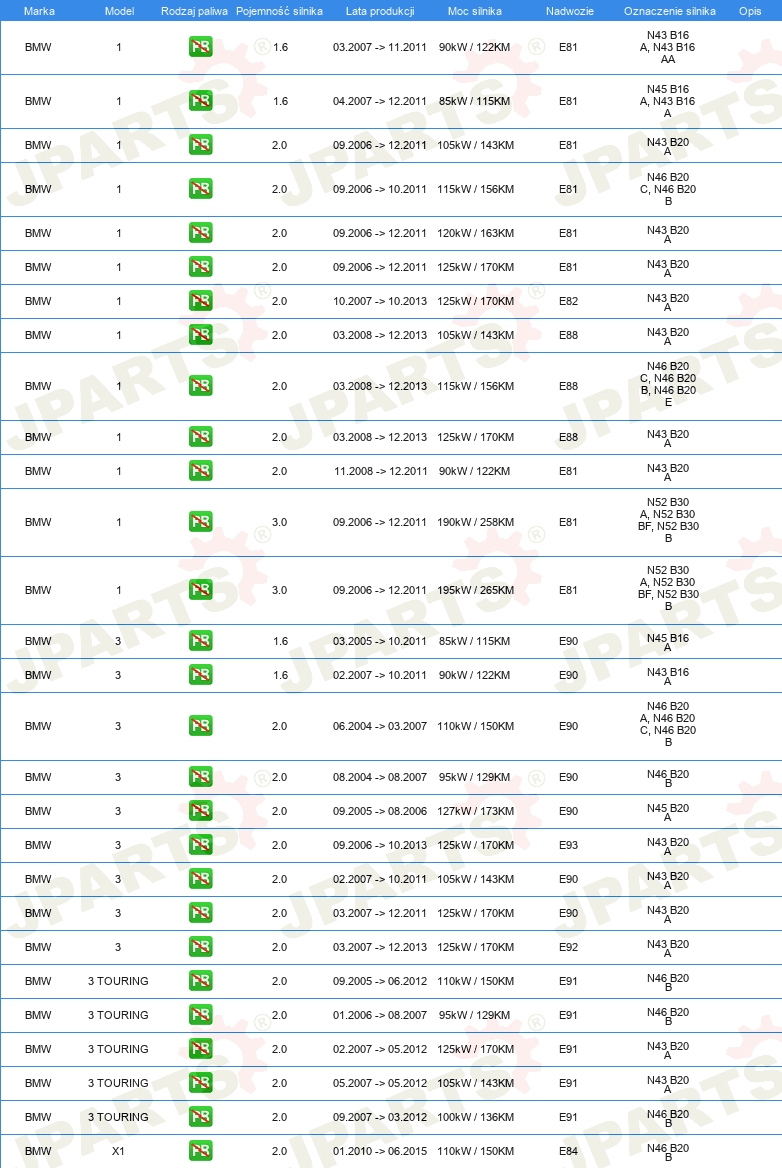Select the E84 body cell
The image size is (782, 1168).
coord(568,1151)
